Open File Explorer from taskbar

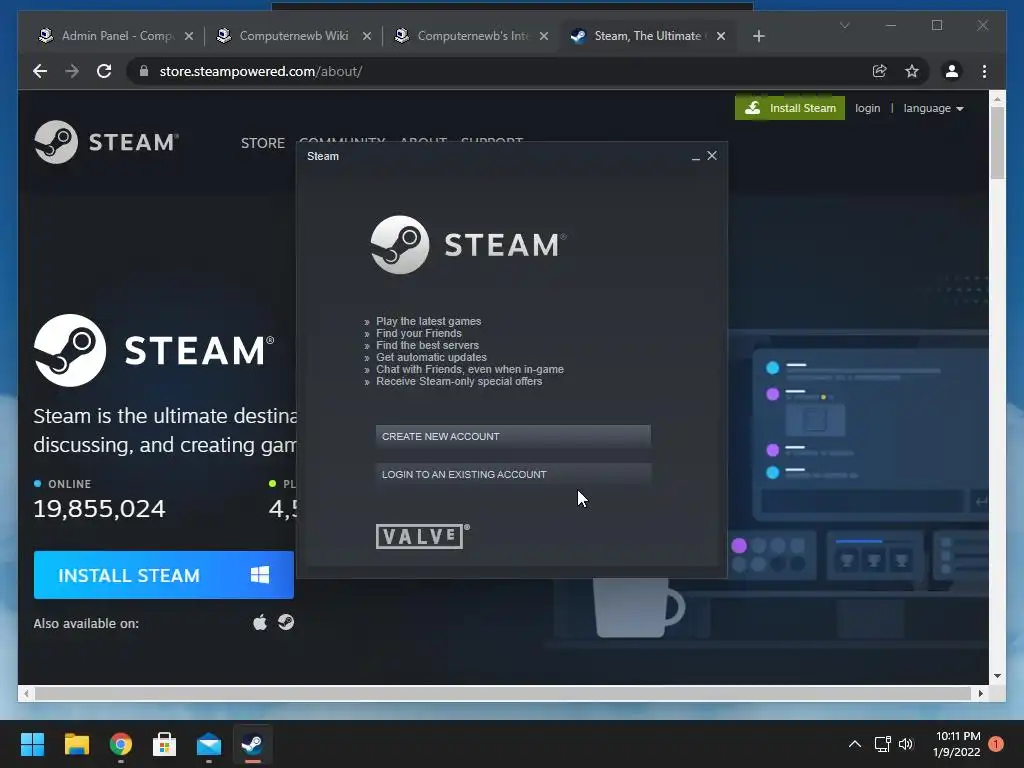click(x=76, y=744)
